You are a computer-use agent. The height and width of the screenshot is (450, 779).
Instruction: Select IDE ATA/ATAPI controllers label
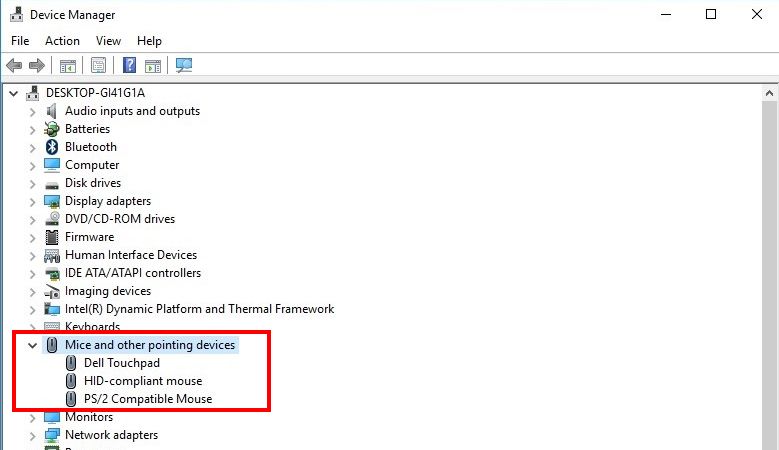(x=133, y=273)
